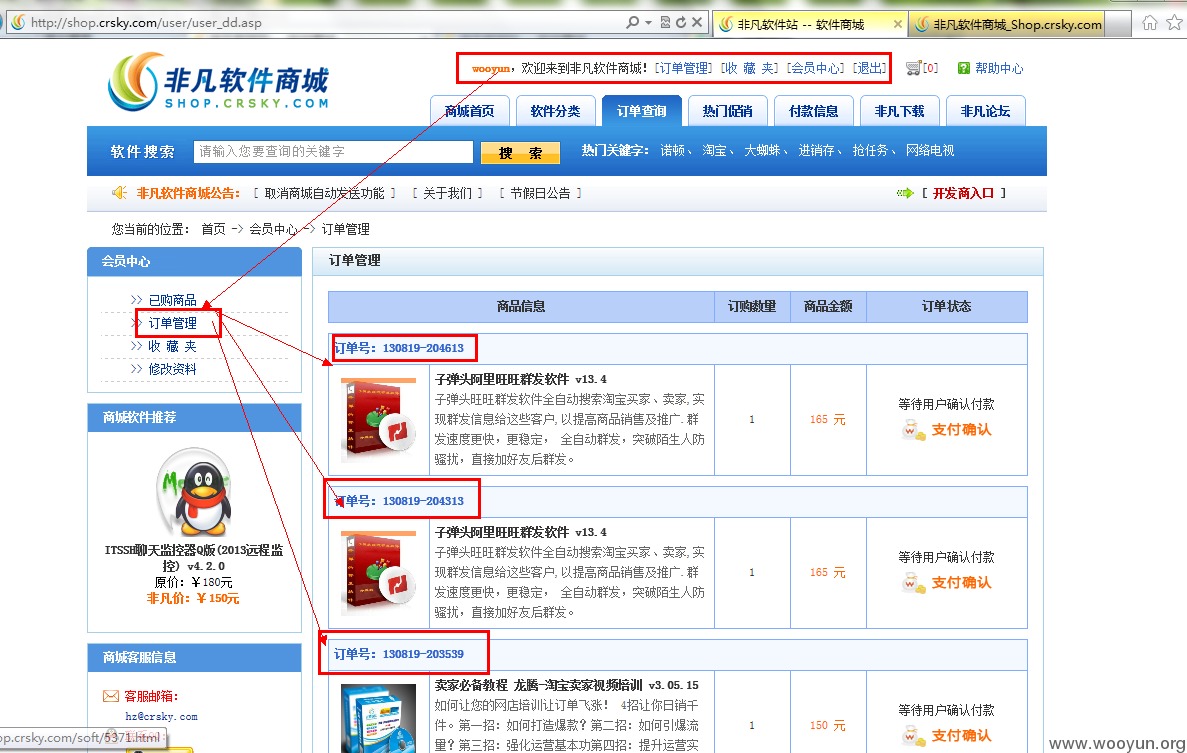Viewport: 1187px width, 753px height.
Task: Open 卖家必备教程 龙腾-淘宝卖家视频培训 title
Action: [567, 685]
